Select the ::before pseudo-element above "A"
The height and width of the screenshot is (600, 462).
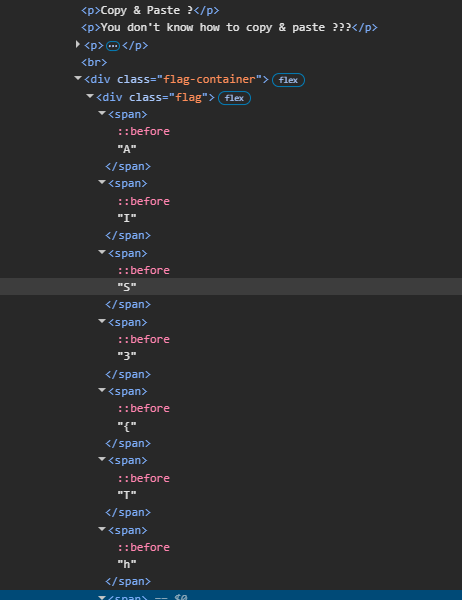144,131
